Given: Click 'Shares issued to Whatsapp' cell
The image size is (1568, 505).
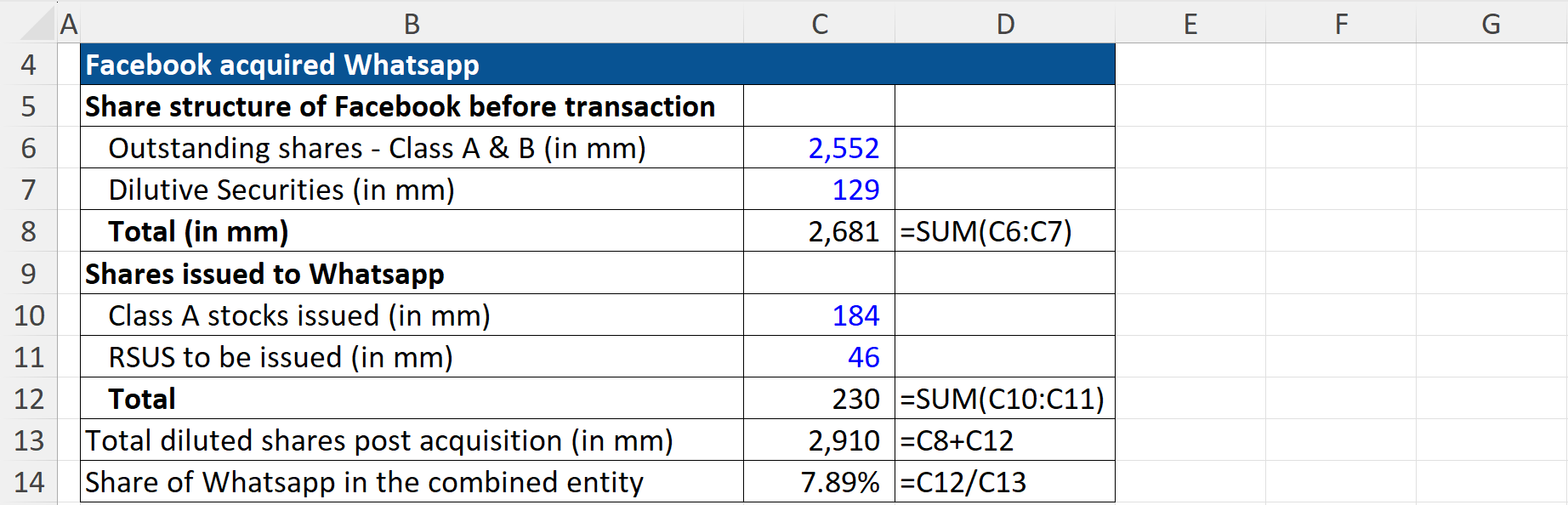Looking at the screenshot, I should tap(412, 274).
